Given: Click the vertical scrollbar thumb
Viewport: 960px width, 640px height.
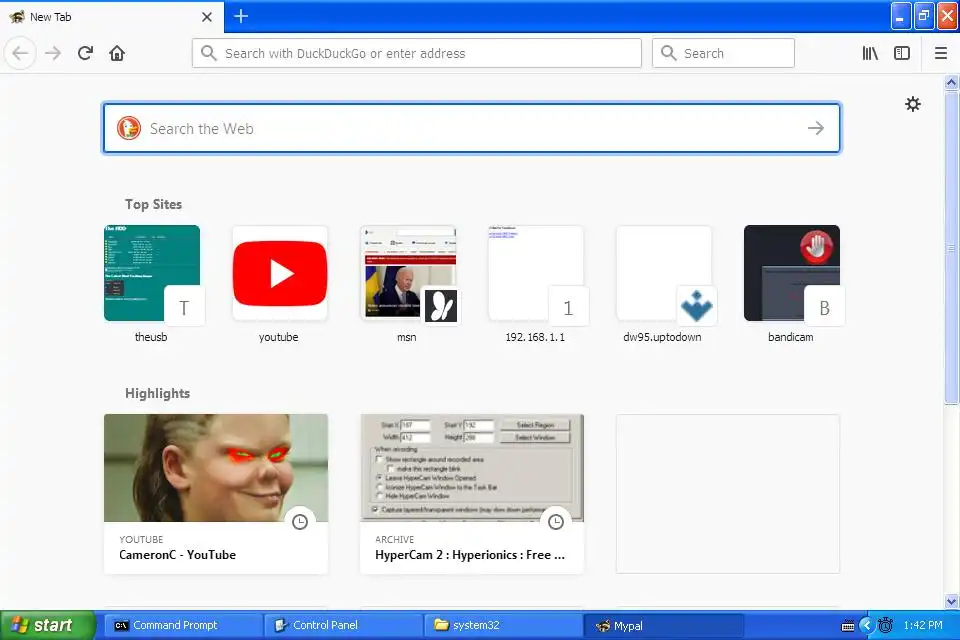Looking at the screenshot, I should [951, 247].
